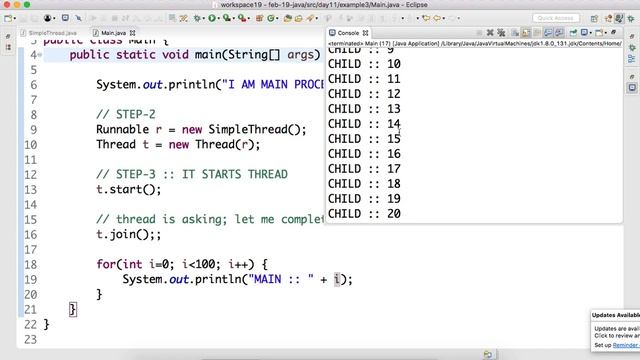Image resolution: width=640 pixels, height=360 pixels.
Task: Click the Open Perspective icon
Action: [594, 18]
